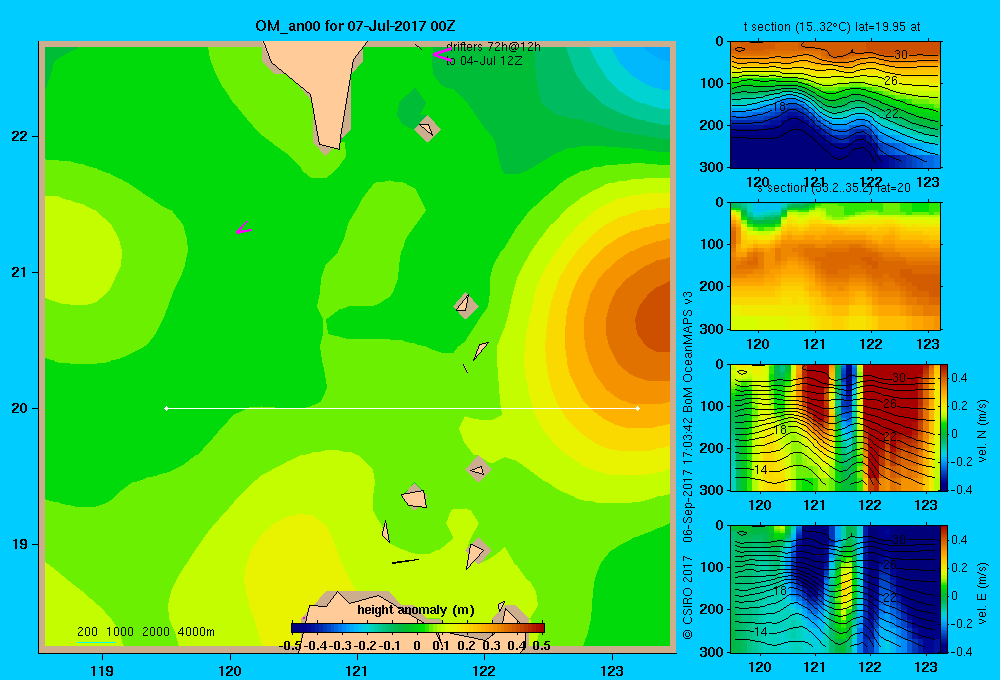Click the CSIRO BoM OceanMAPS vertical credit text
This screenshot has width=1000, height=680.
click(x=688, y=465)
